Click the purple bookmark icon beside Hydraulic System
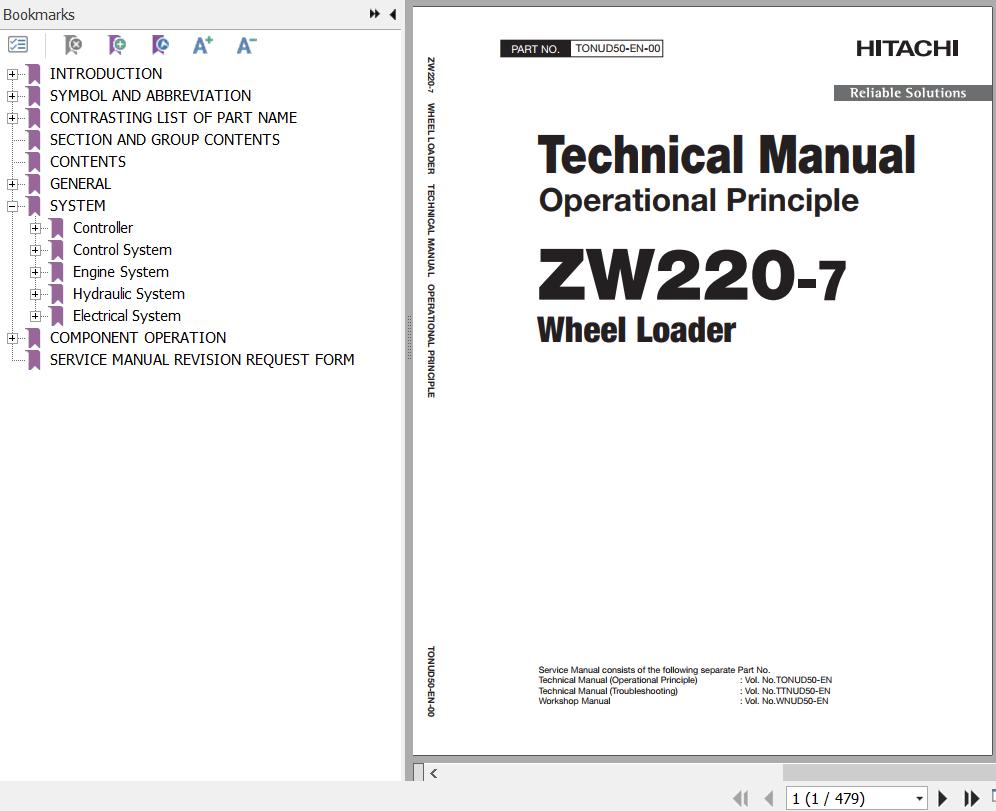The image size is (996, 811). [57, 294]
